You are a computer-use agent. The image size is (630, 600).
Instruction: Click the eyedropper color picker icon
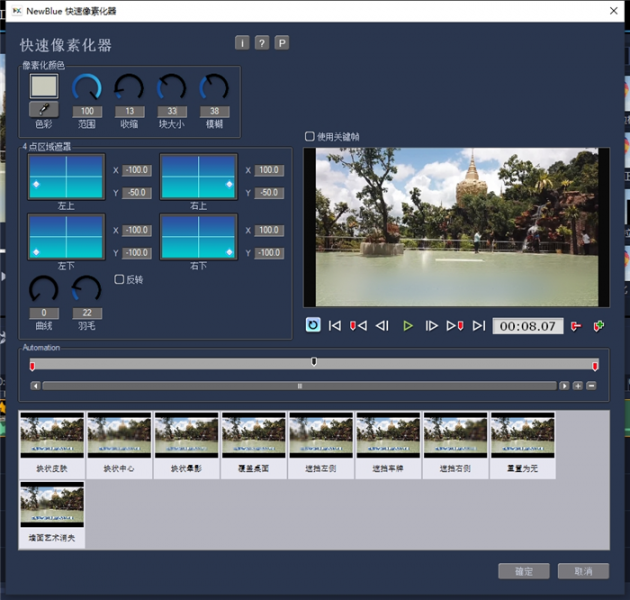tap(44, 108)
